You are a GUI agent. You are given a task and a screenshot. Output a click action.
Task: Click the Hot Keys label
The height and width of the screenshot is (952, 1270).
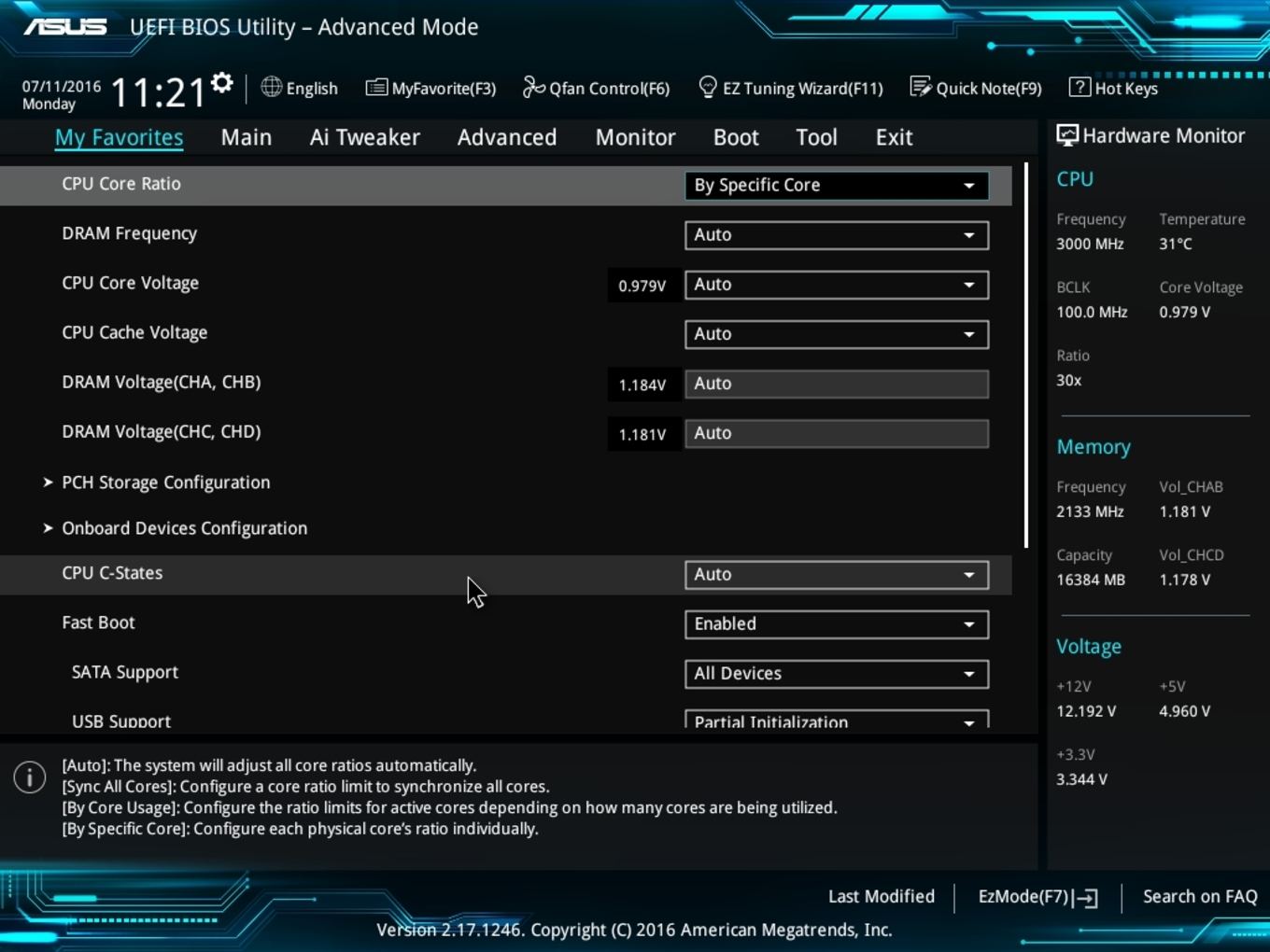click(1126, 88)
